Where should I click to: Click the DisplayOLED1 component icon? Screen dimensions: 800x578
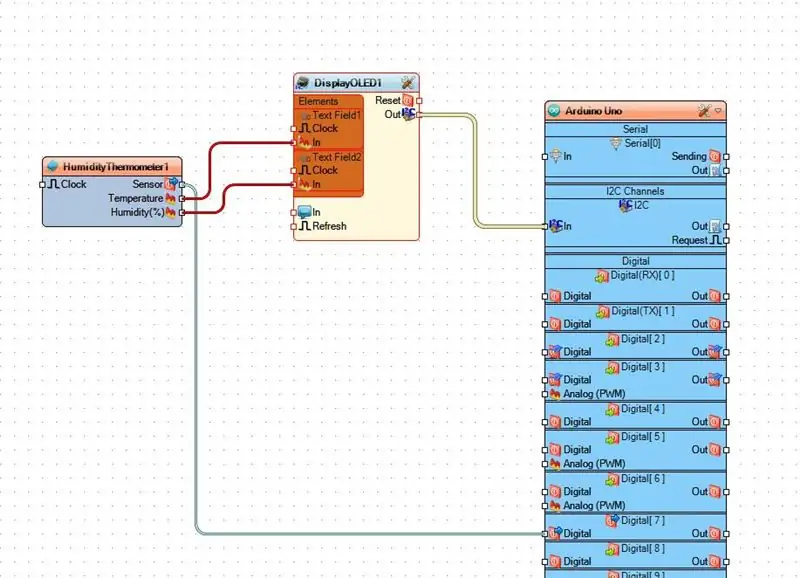tap(303, 83)
